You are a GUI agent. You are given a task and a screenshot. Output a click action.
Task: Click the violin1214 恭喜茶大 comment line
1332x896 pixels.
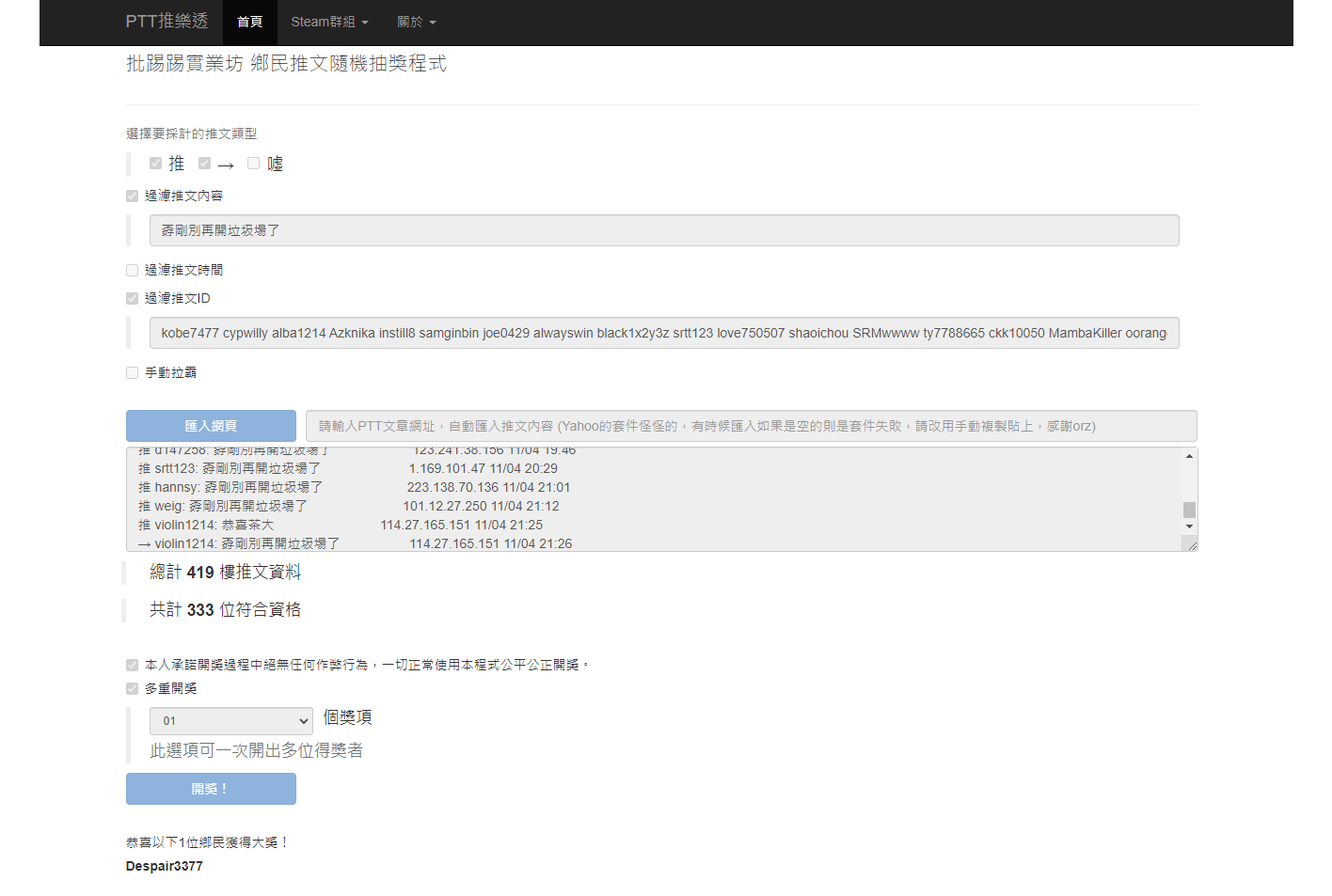pyautogui.click(x=341, y=525)
